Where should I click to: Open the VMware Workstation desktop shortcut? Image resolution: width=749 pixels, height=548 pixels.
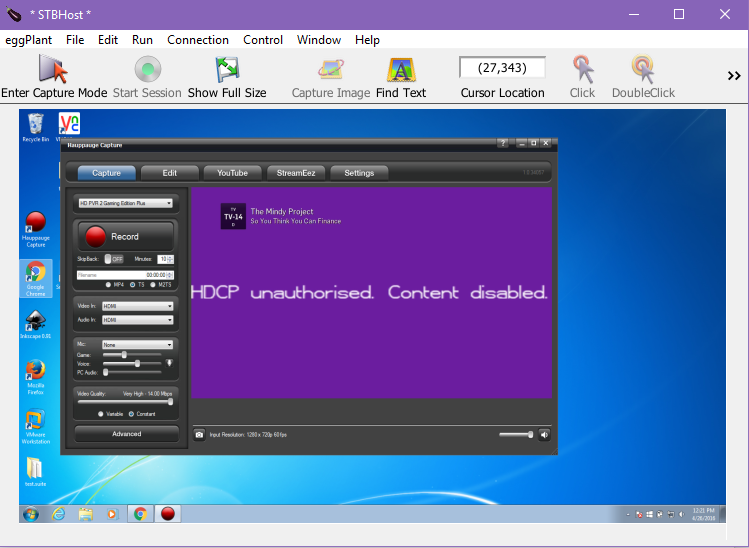[35, 427]
